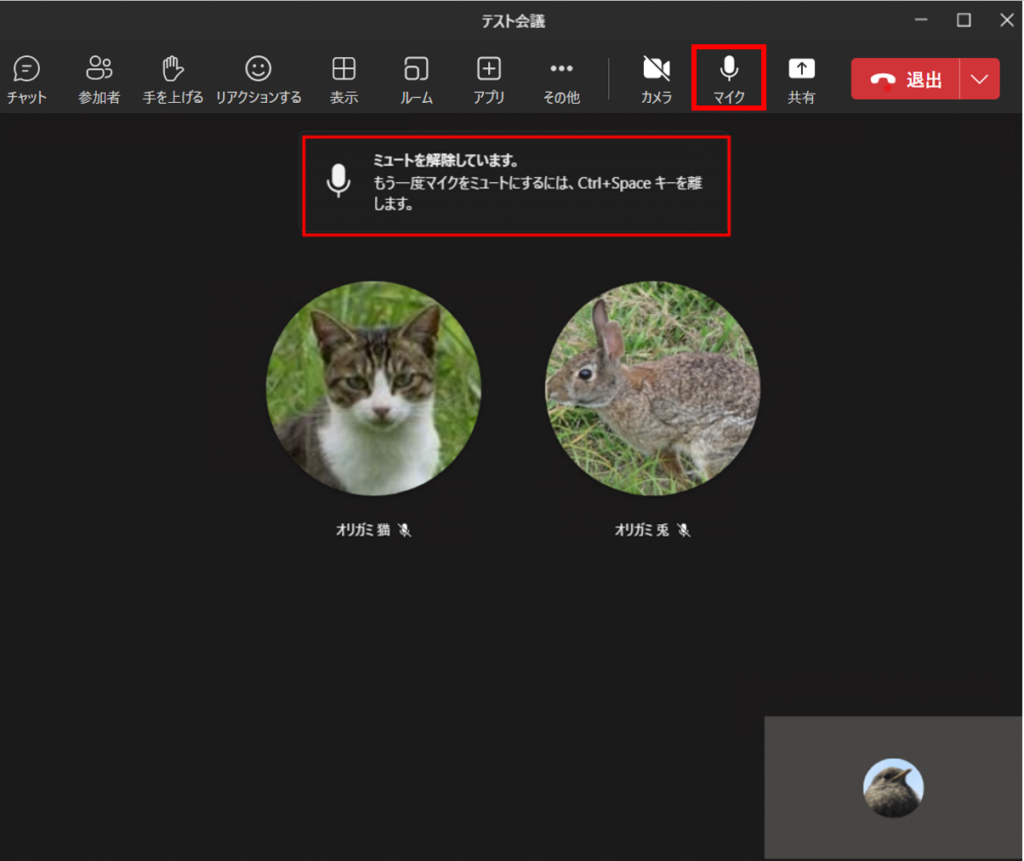
Task: Open リアクションする reactions smiley
Action: pos(258,79)
